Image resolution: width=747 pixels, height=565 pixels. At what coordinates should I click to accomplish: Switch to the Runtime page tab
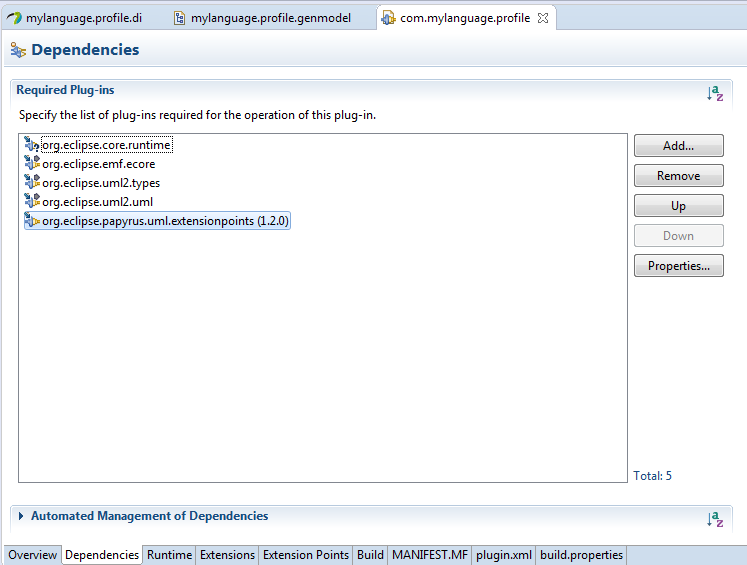point(169,555)
